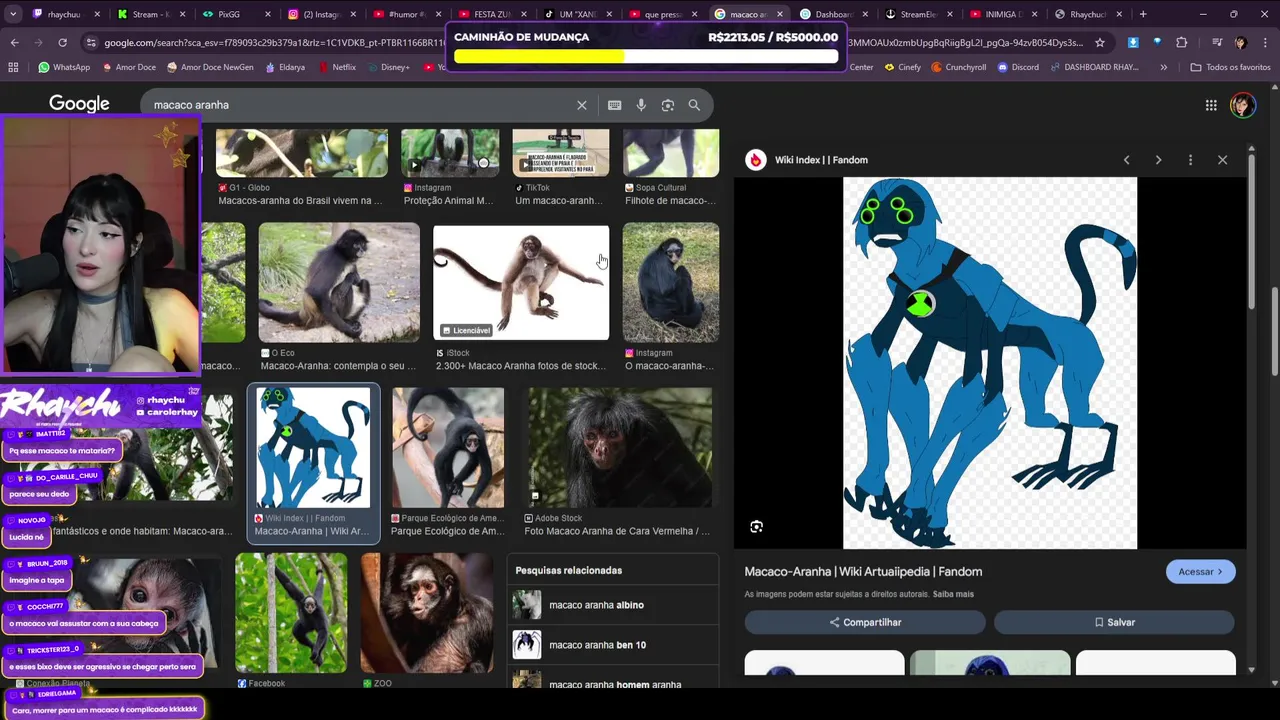Open Cinefy bookmark
This screenshot has height=720, width=1280.
point(901,67)
